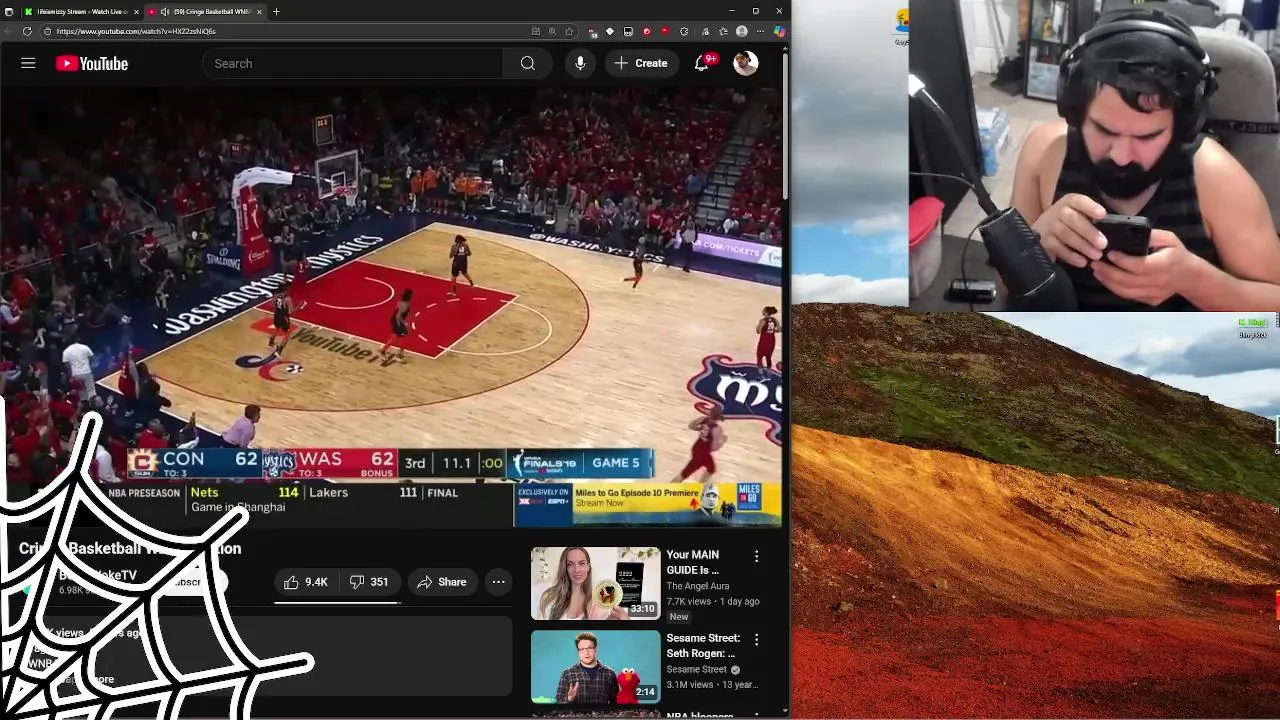Click into the YouTube search field
Viewport: 1280px width, 720px height.
(353, 63)
